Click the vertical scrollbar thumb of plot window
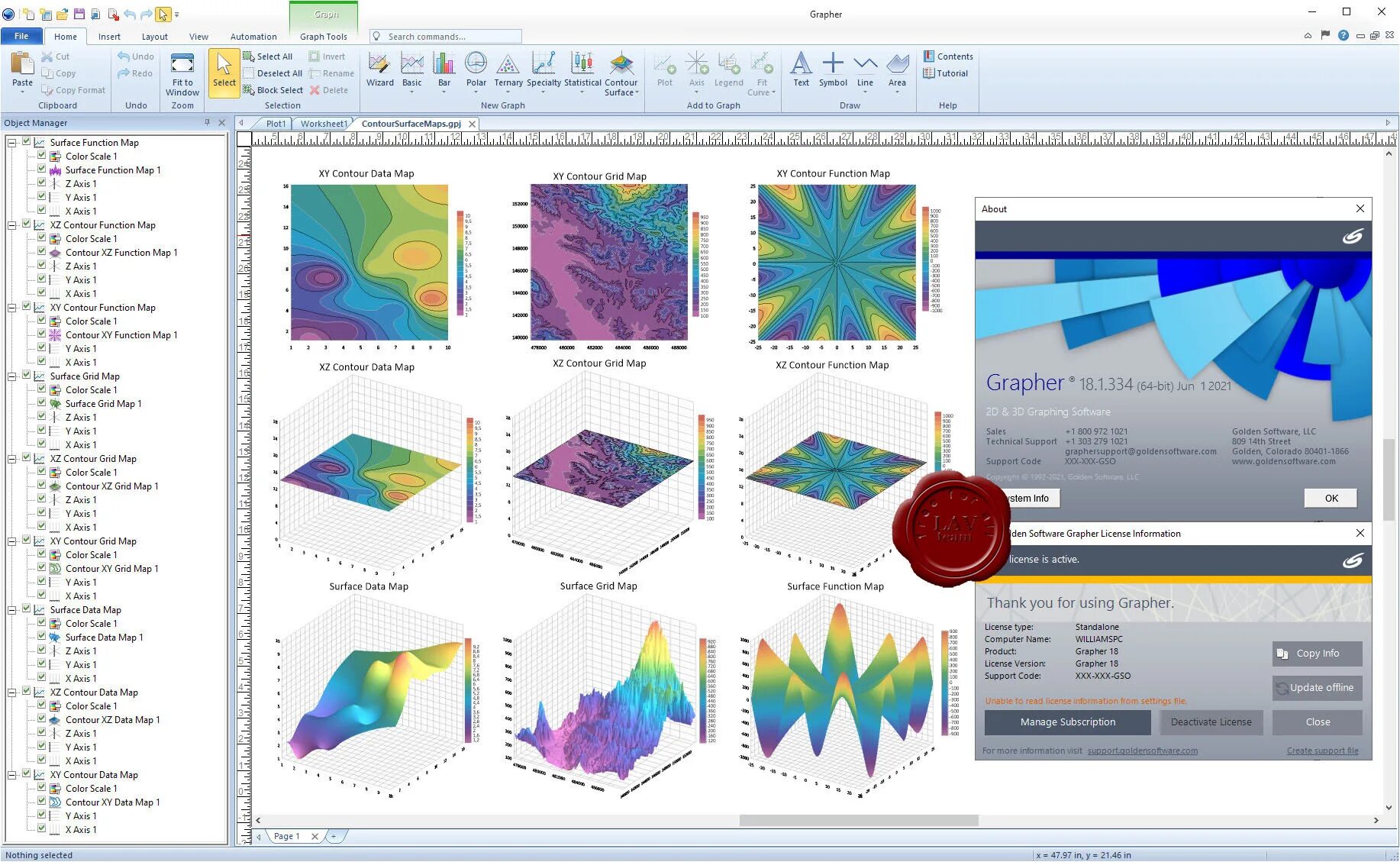Viewport: 1400px width, 862px height. pyautogui.click(x=1389, y=479)
